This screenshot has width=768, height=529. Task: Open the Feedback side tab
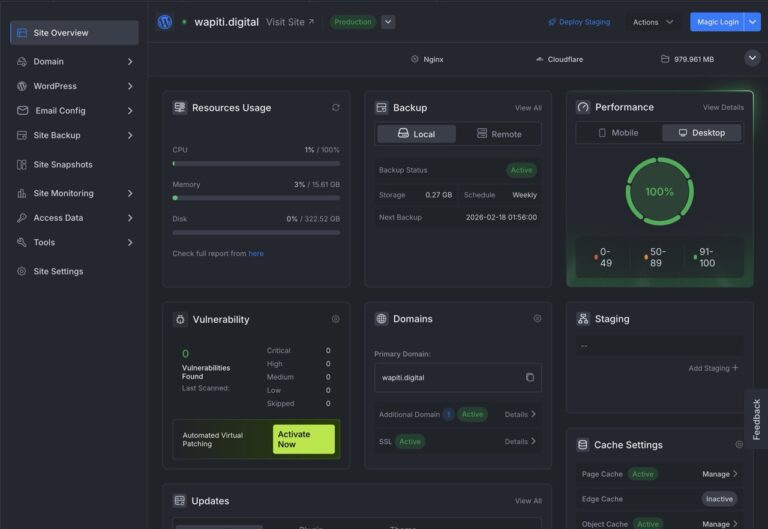click(x=756, y=419)
